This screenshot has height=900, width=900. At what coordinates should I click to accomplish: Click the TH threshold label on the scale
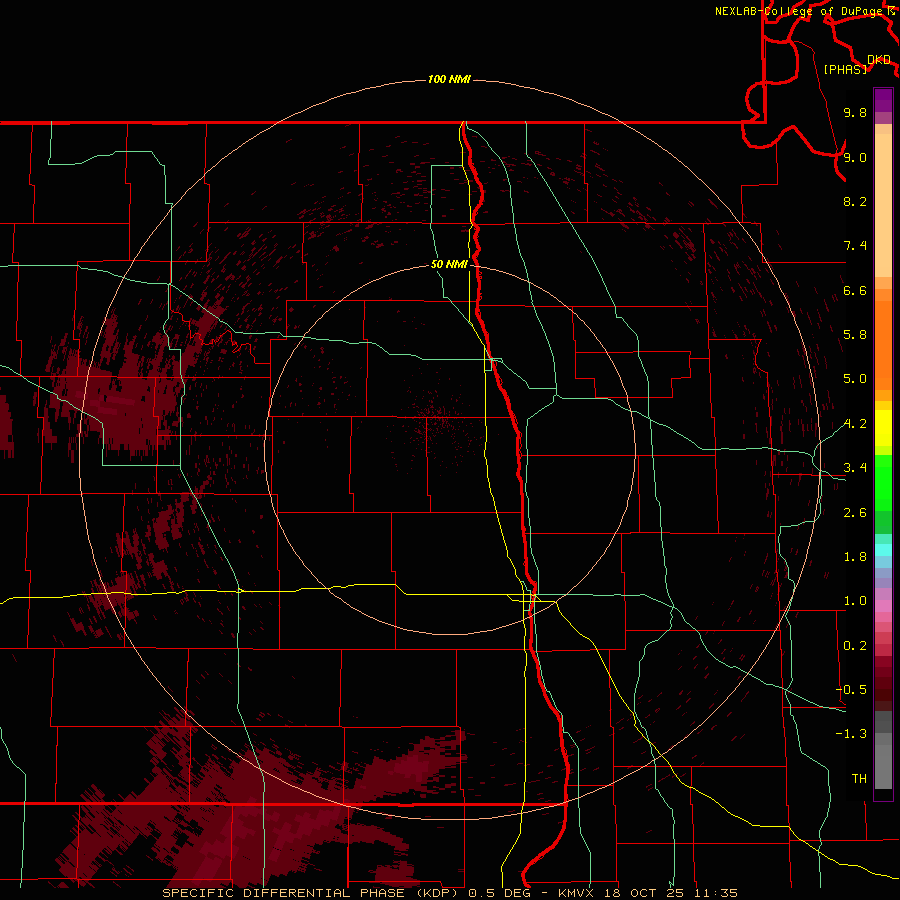point(859,779)
